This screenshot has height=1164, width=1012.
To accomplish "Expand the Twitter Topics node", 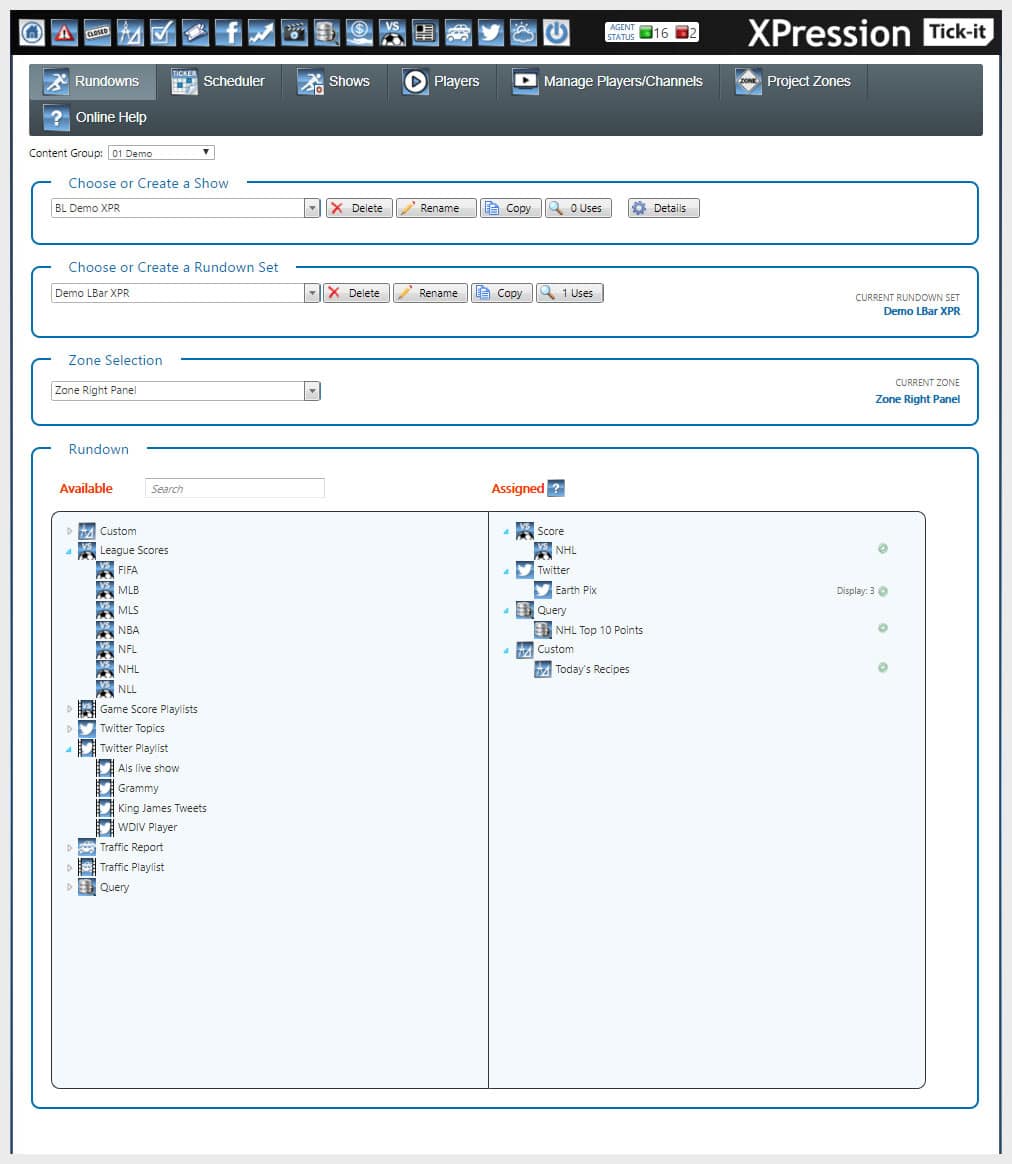I will 69,729.
